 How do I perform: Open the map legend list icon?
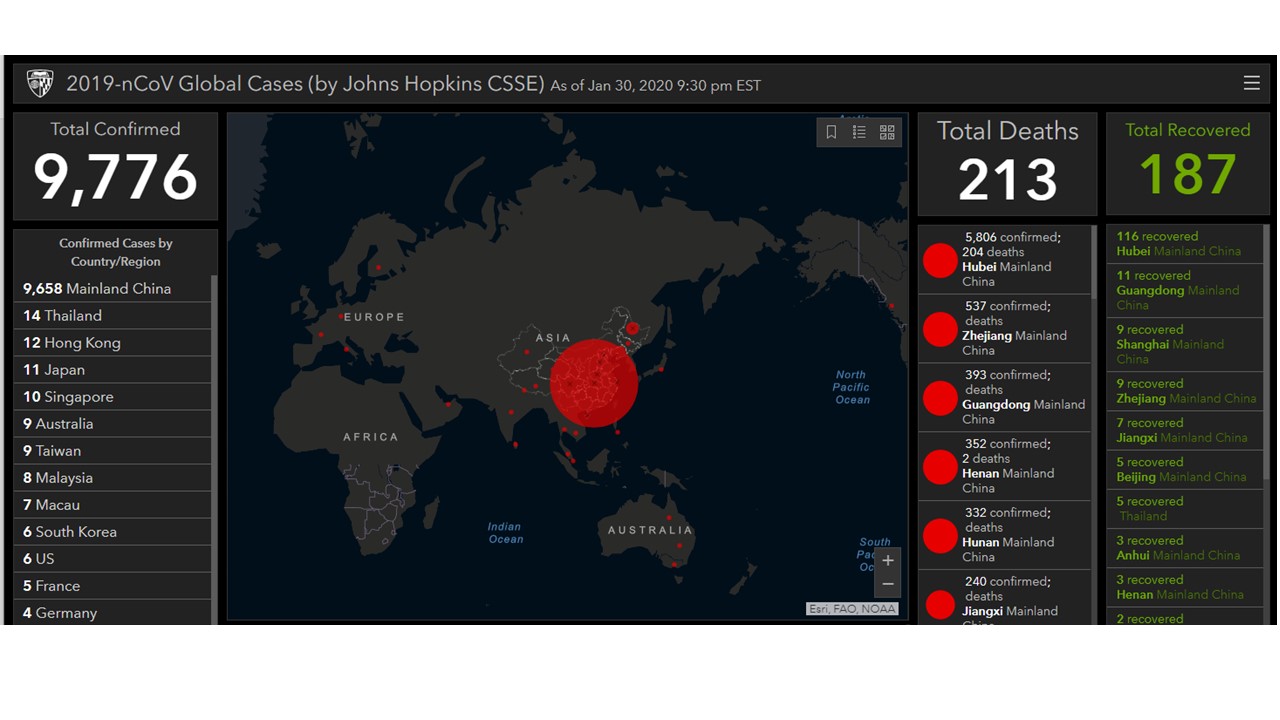(859, 132)
